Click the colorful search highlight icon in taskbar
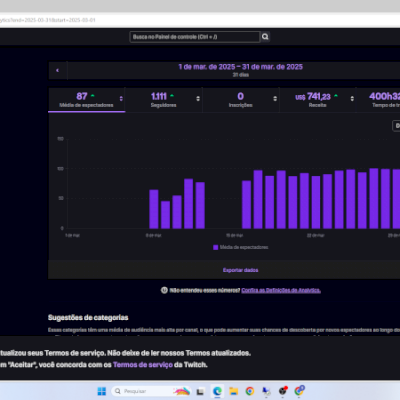 pyautogui.click(x=182, y=391)
